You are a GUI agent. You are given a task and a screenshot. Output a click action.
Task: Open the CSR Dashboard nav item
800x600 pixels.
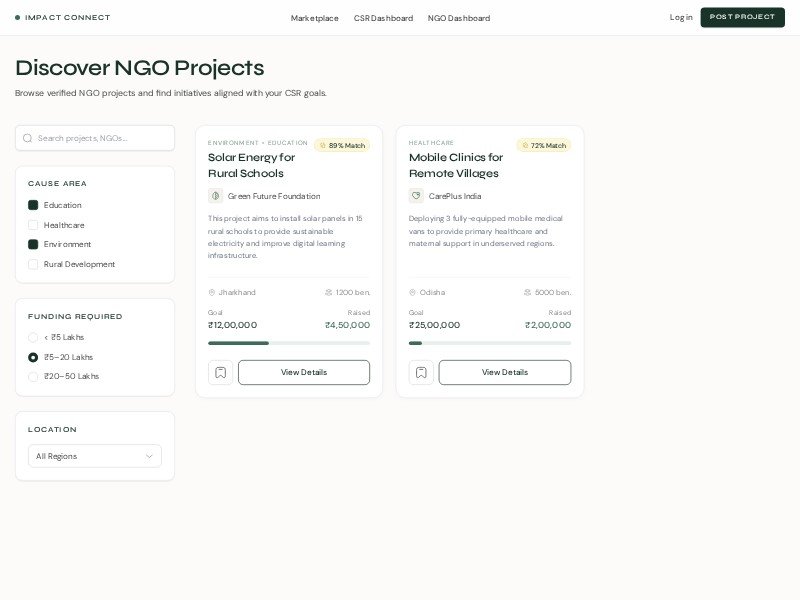point(383,18)
